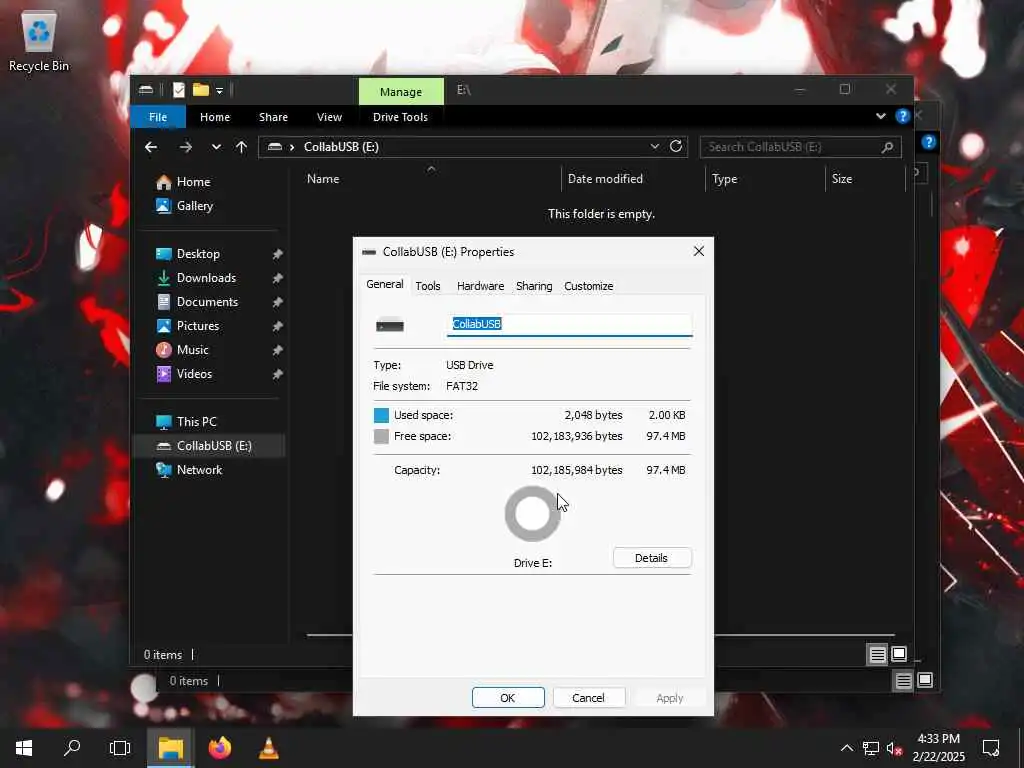Screen dimensions: 1024x768
Task: Unpin Desktop using its pin icon
Action: click(278, 254)
